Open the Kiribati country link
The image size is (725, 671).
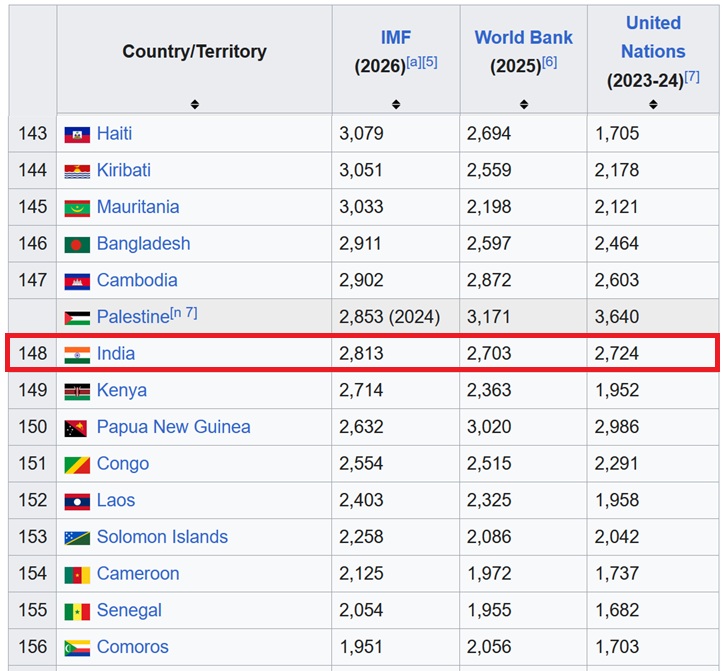123,170
